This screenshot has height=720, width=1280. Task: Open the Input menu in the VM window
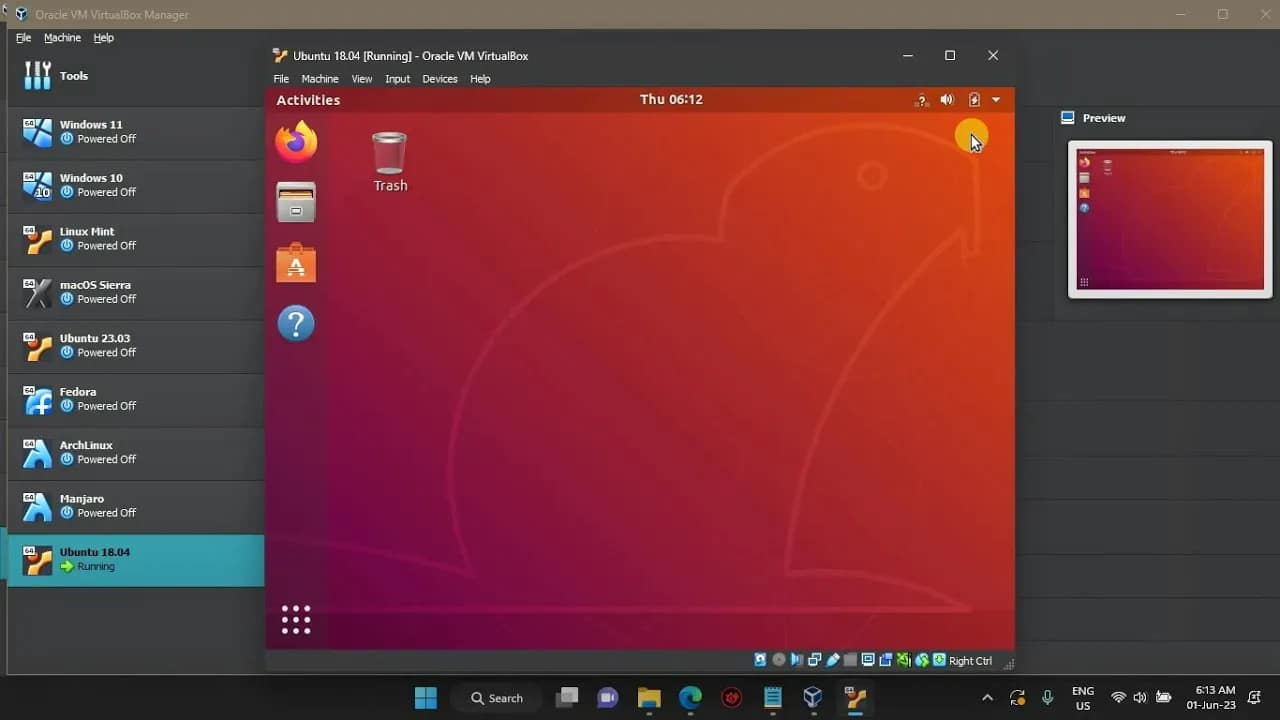coord(398,79)
